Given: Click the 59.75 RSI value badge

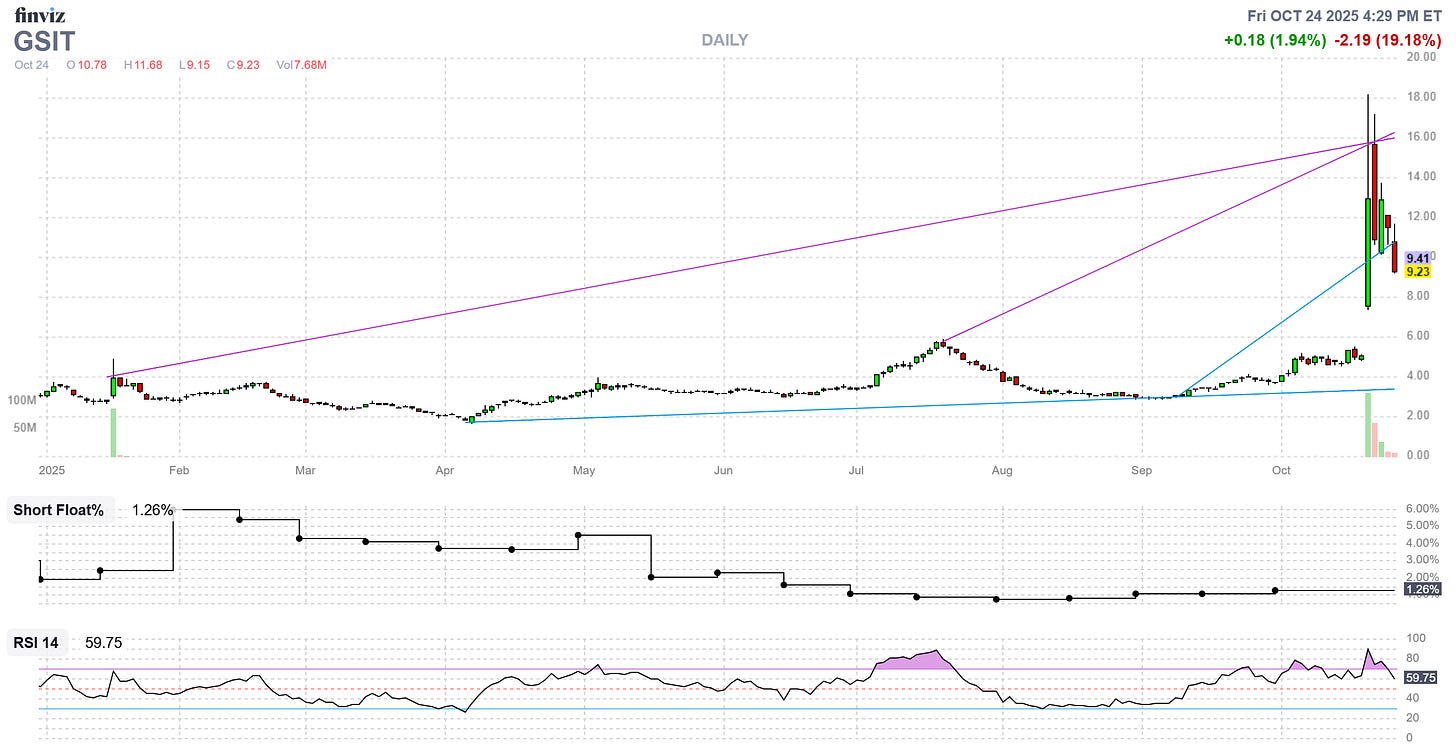Looking at the screenshot, I should pyautogui.click(x=1421, y=678).
